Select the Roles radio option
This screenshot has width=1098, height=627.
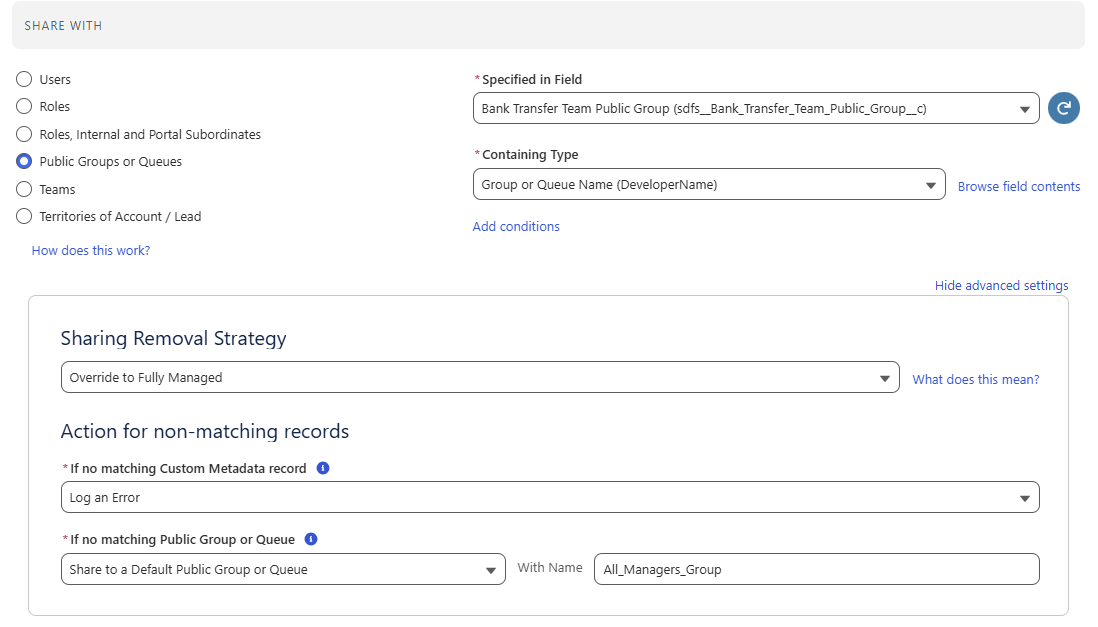(24, 106)
